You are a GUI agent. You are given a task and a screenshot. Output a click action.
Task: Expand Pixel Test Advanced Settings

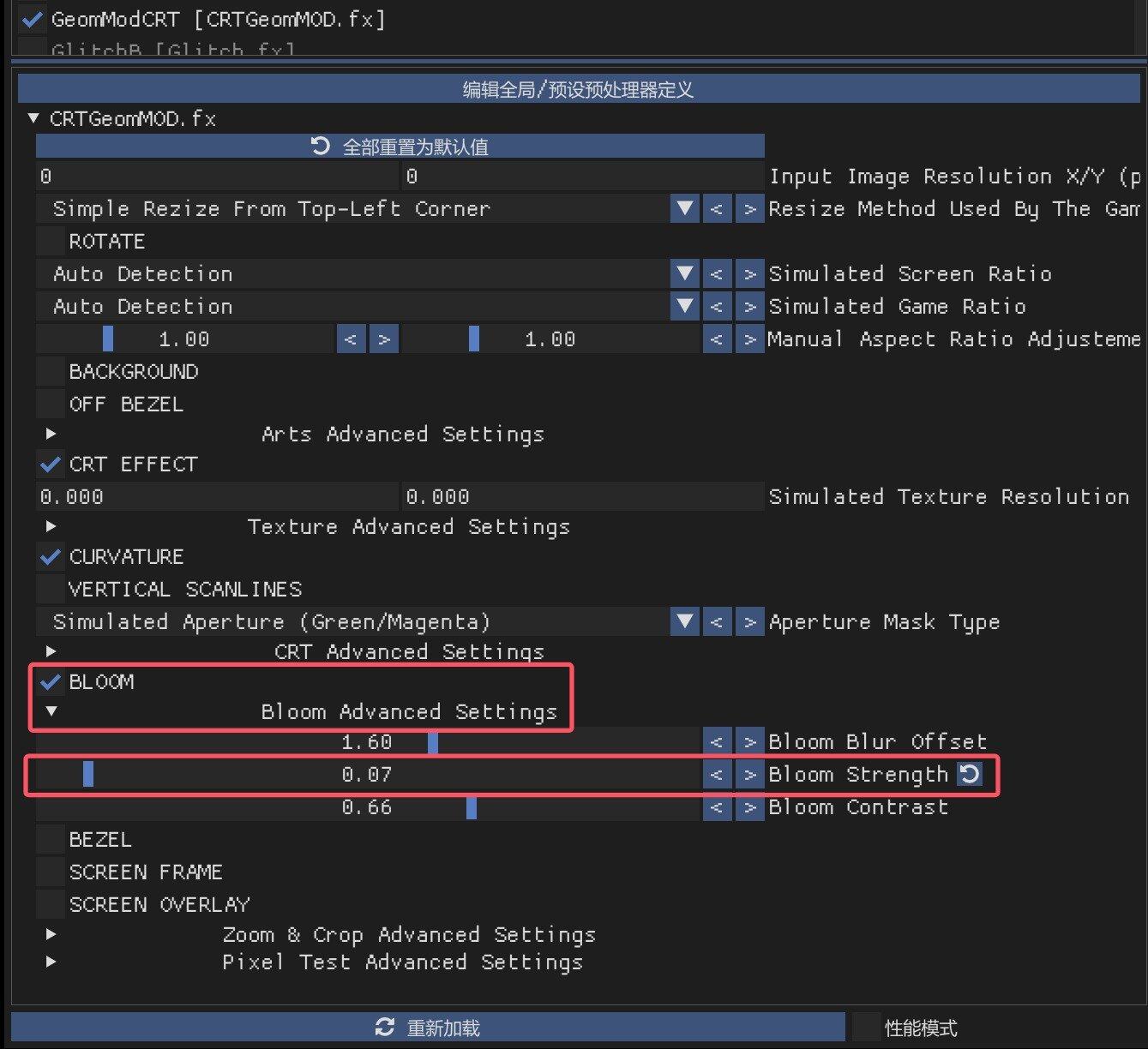coord(51,962)
